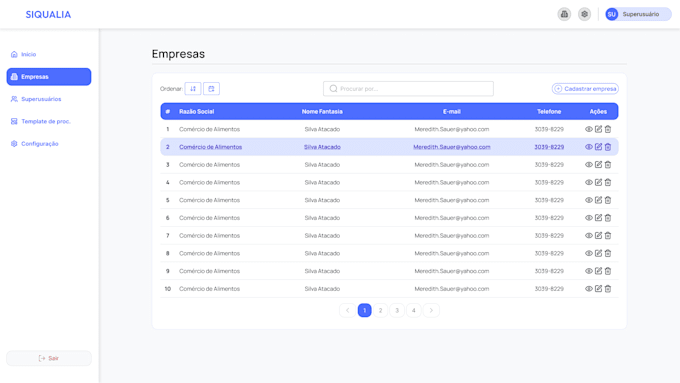View company details in row 6
Viewport: 680px width, 383px height.
(588, 218)
